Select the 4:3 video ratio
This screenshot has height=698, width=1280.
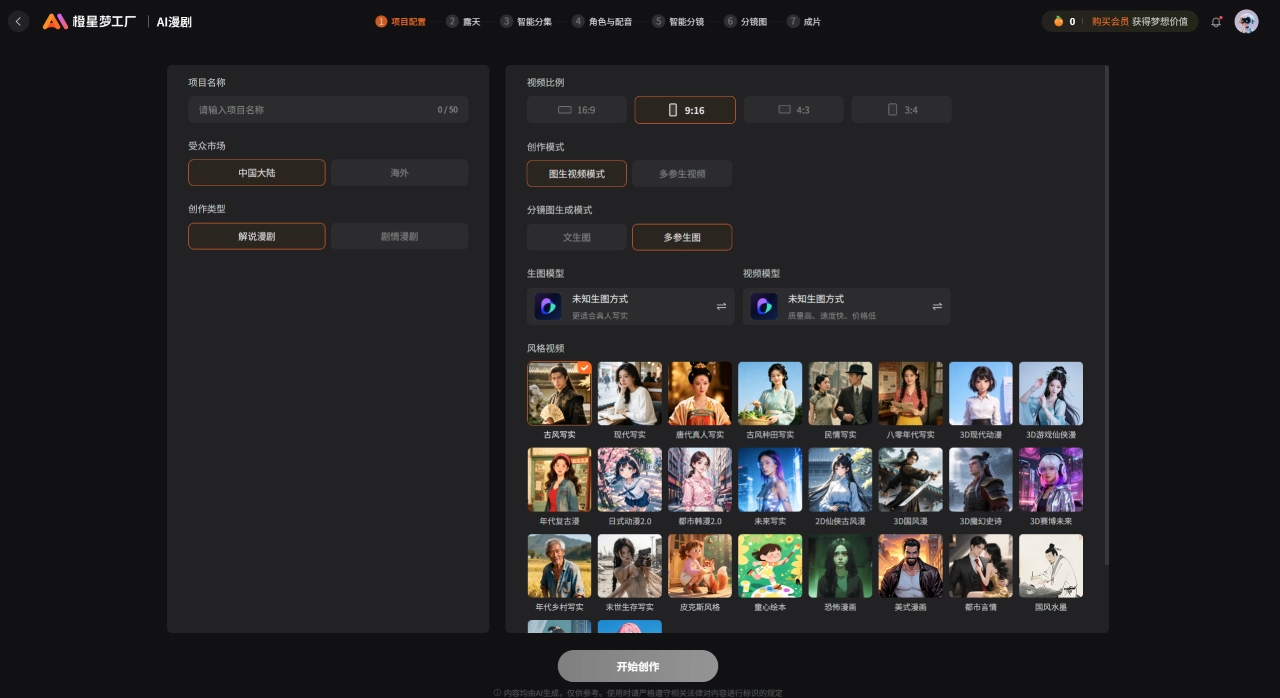pyautogui.click(x=793, y=110)
